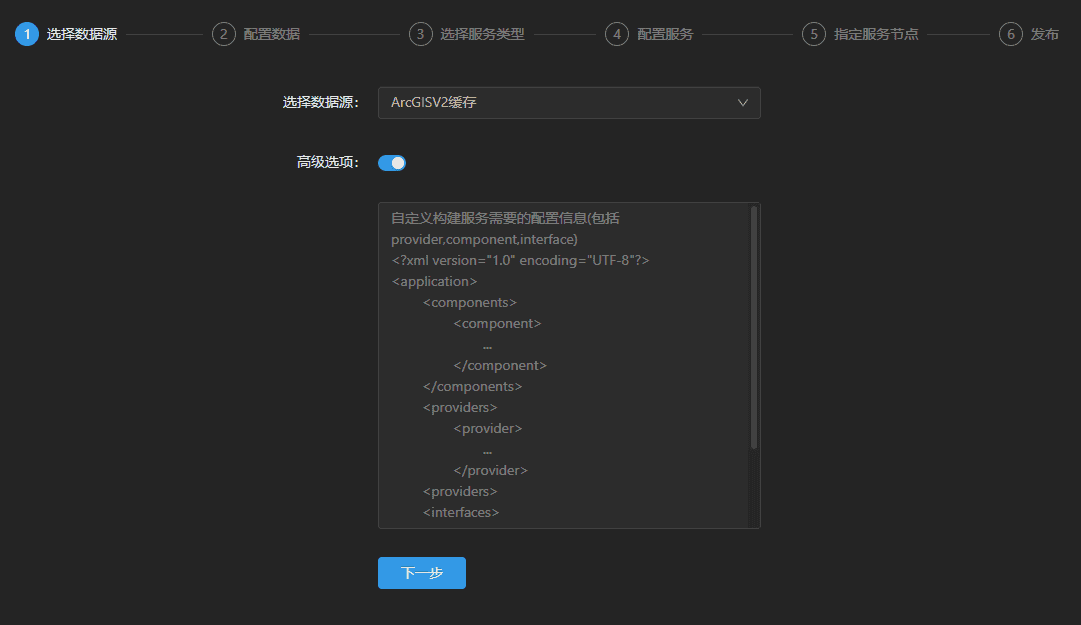The image size is (1081, 625).
Task: Click the 选择数据源: field label
Action: pos(320,102)
